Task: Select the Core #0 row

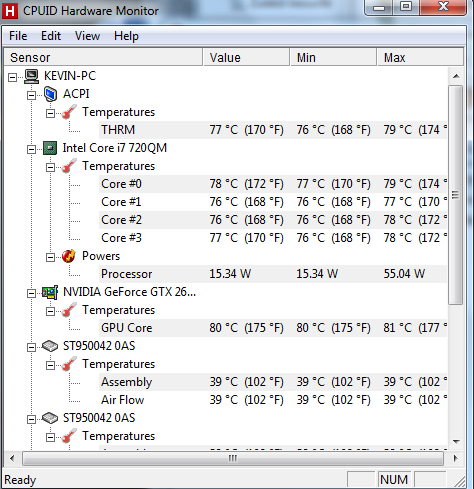Action: tap(273, 184)
